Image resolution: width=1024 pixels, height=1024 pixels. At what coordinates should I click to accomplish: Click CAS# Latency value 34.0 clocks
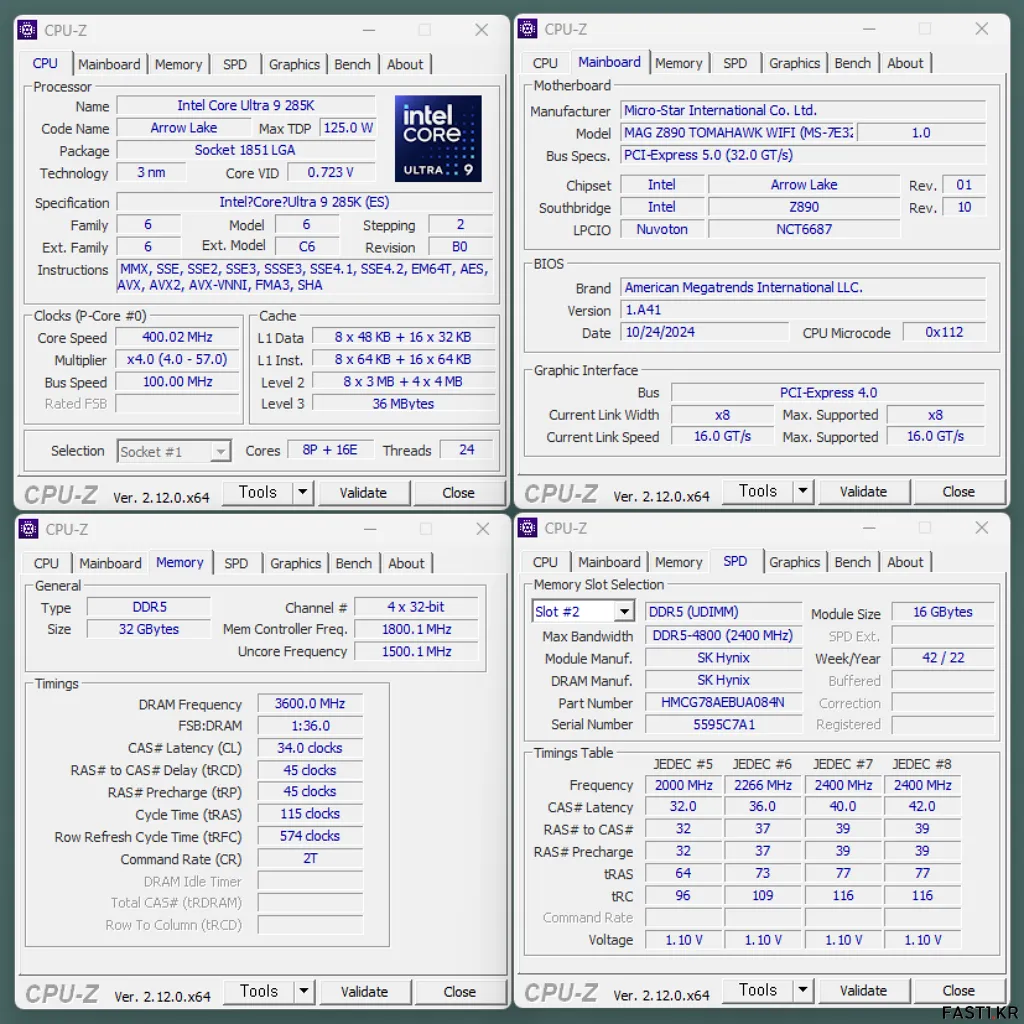(x=310, y=748)
